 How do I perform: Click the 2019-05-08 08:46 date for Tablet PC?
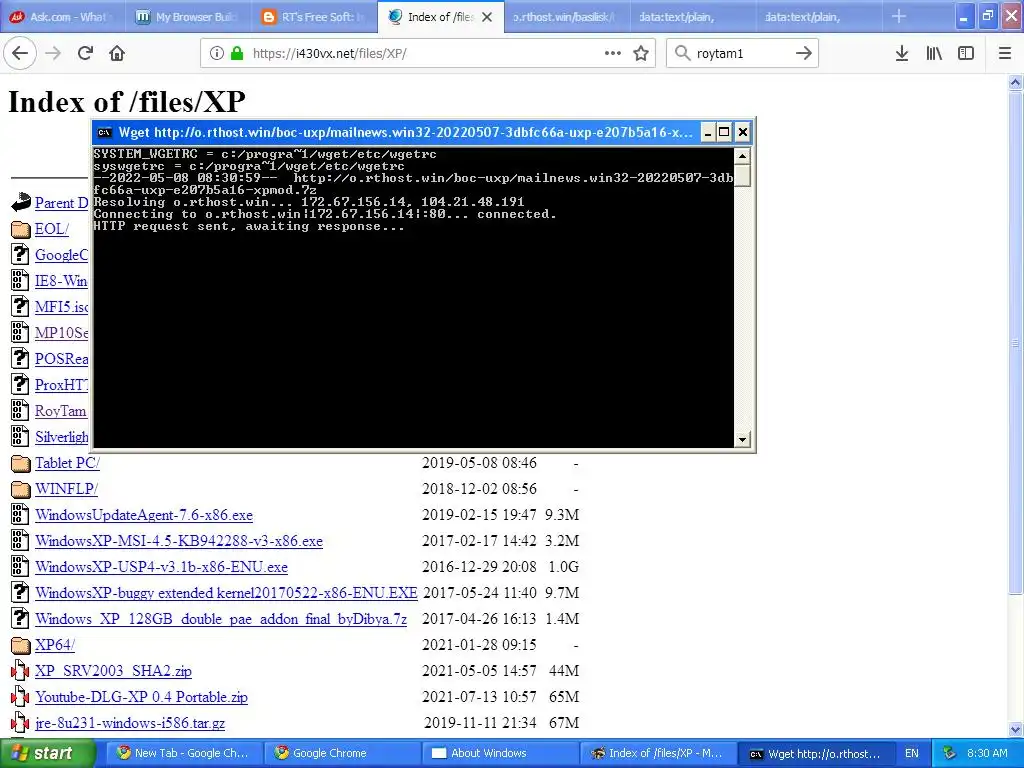click(x=479, y=463)
